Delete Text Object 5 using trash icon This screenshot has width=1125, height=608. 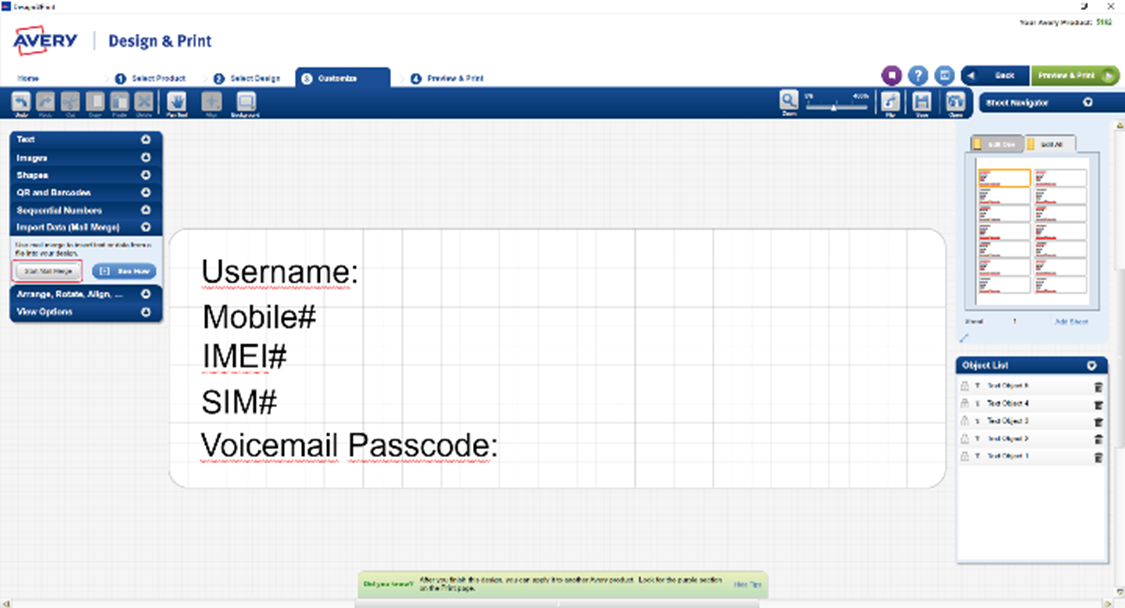1098,387
